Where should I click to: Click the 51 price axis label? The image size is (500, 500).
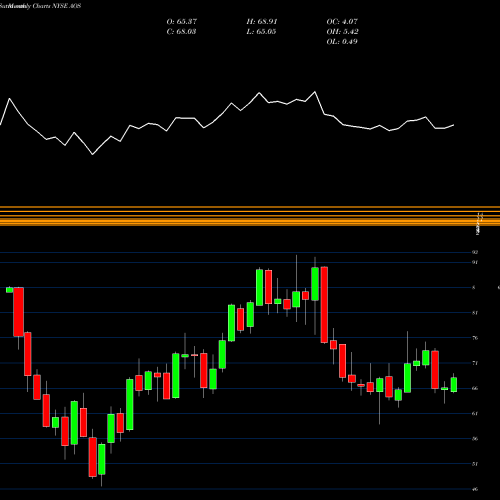tap(475, 464)
